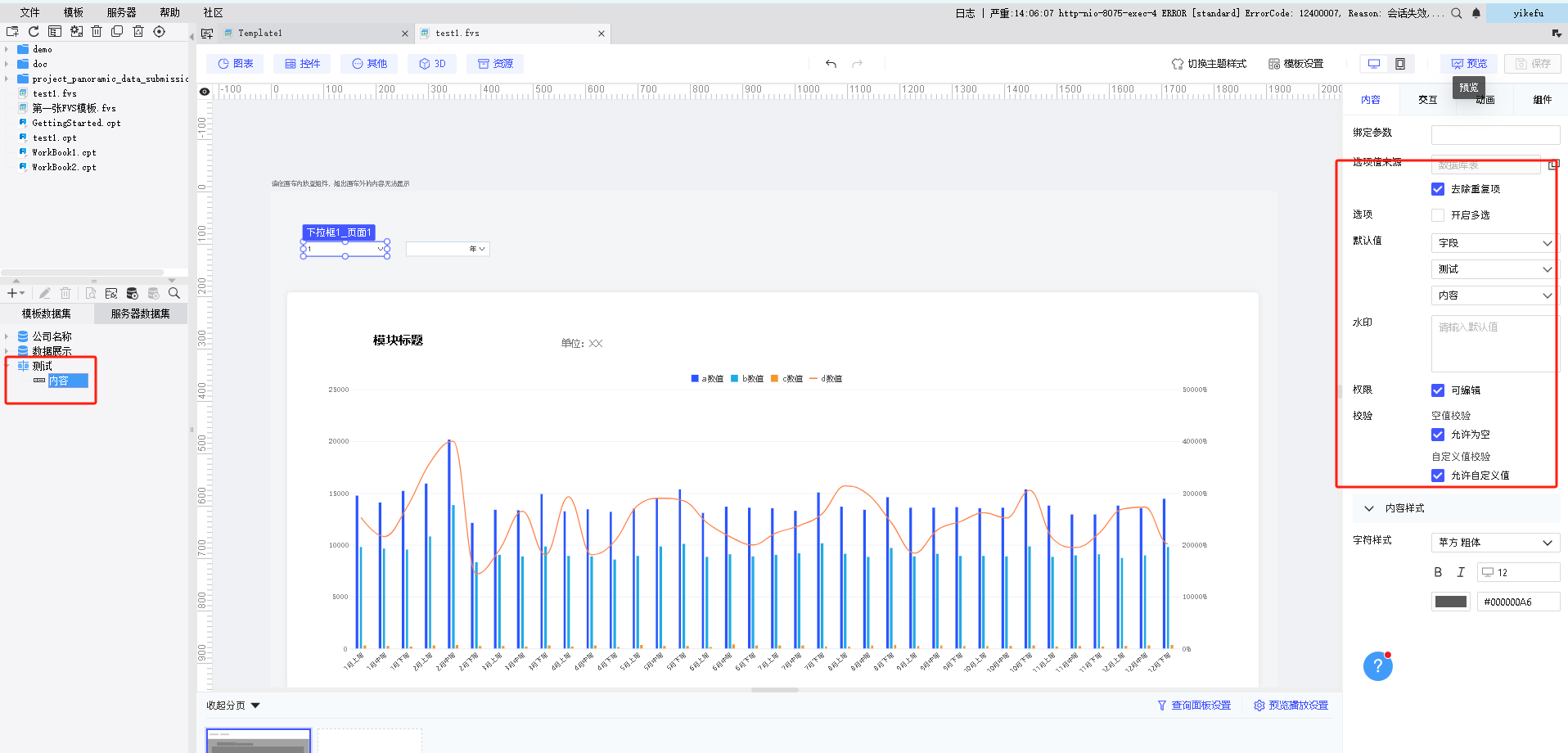Click the undo arrow icon
The height and width of the screenshot is (753, 1568).
point(831,64)
